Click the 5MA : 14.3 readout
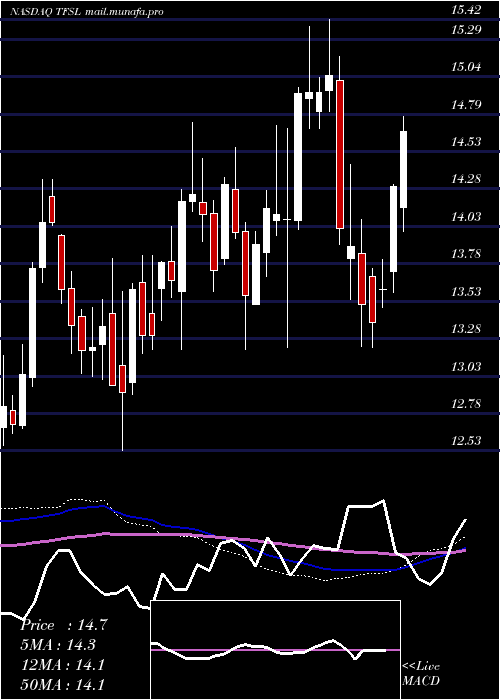Viewport: 500px width, 700px height. [59, 645]
